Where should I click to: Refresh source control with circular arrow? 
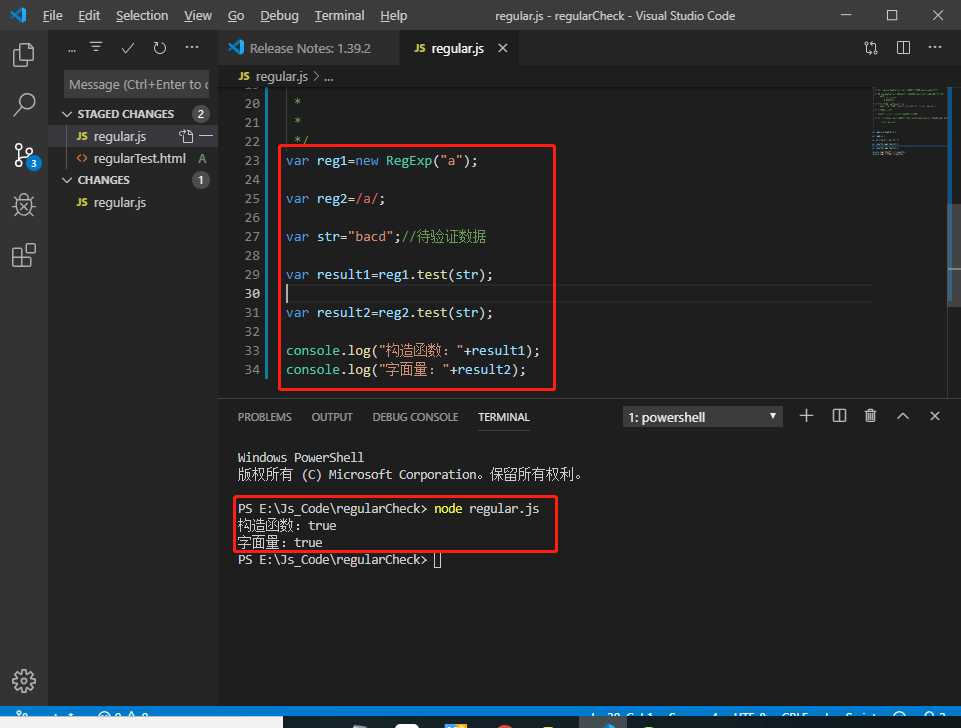click(159, 48)
